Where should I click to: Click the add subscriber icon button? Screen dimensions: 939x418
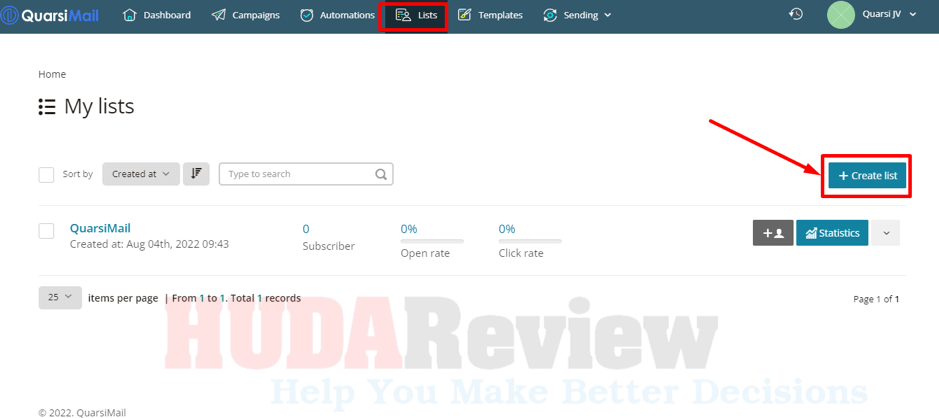(x=773, y=233)
